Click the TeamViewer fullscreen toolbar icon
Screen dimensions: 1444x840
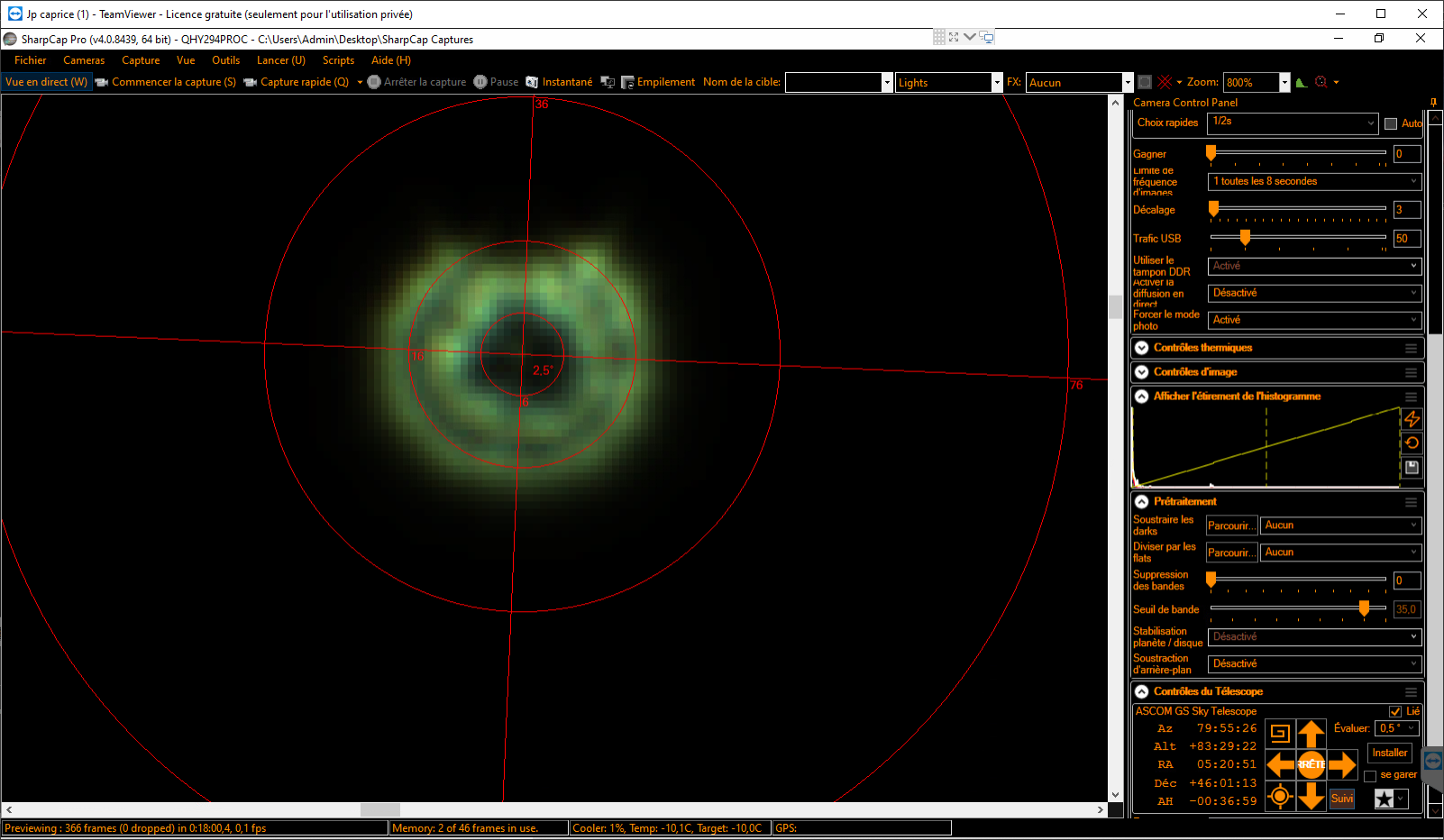click(x=954, y=37)
